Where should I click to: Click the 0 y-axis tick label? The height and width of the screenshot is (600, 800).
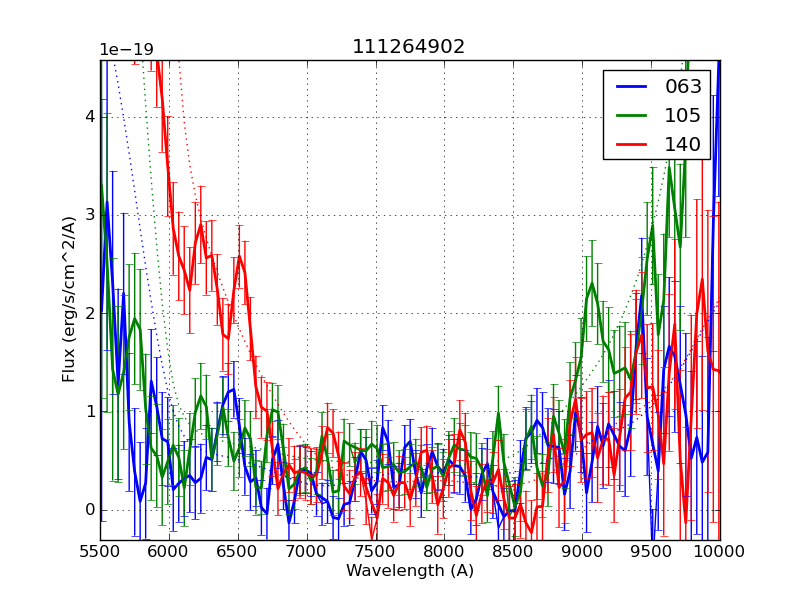88,510
